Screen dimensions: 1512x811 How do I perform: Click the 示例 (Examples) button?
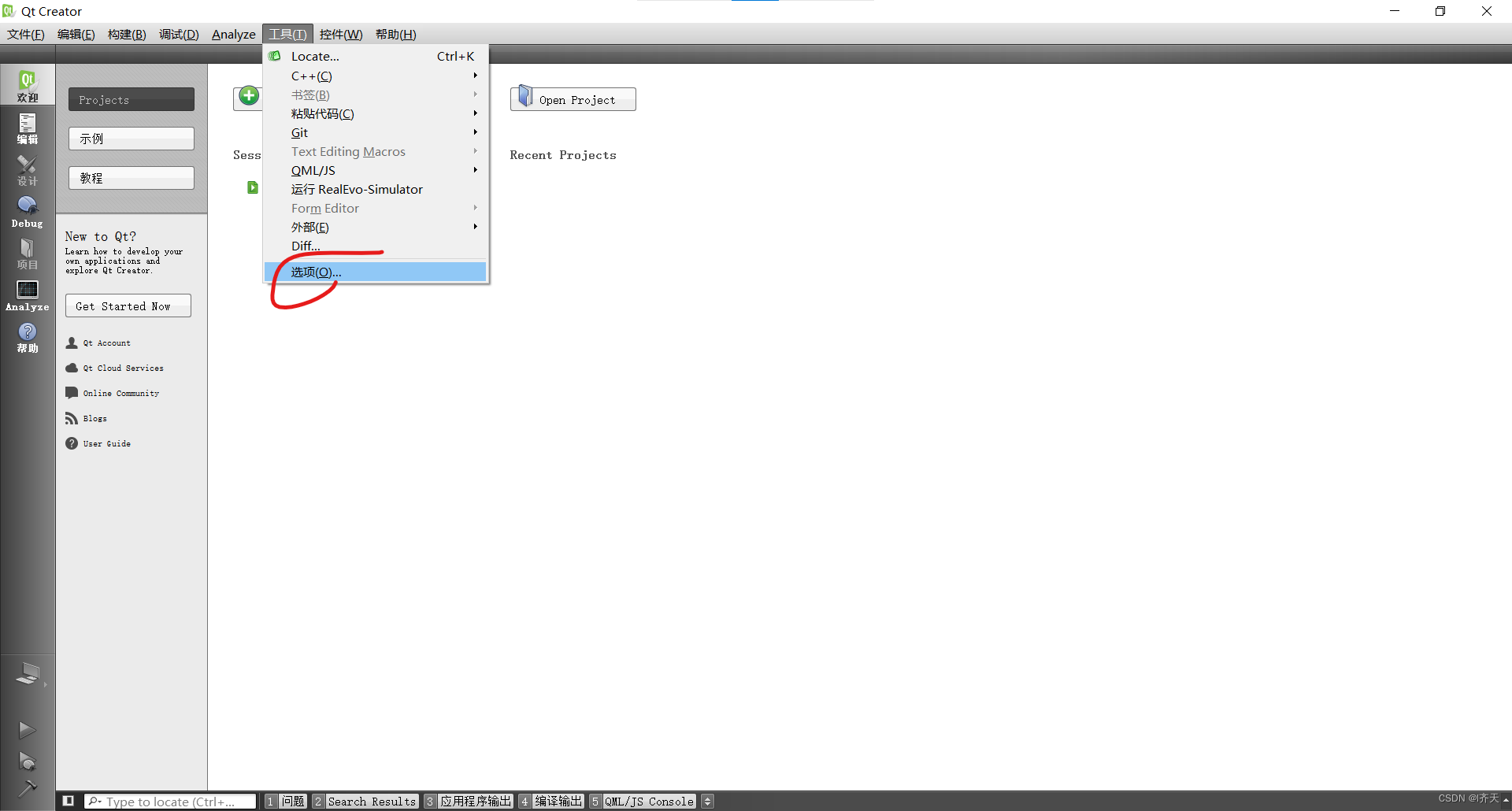click(x=132, y=139)
